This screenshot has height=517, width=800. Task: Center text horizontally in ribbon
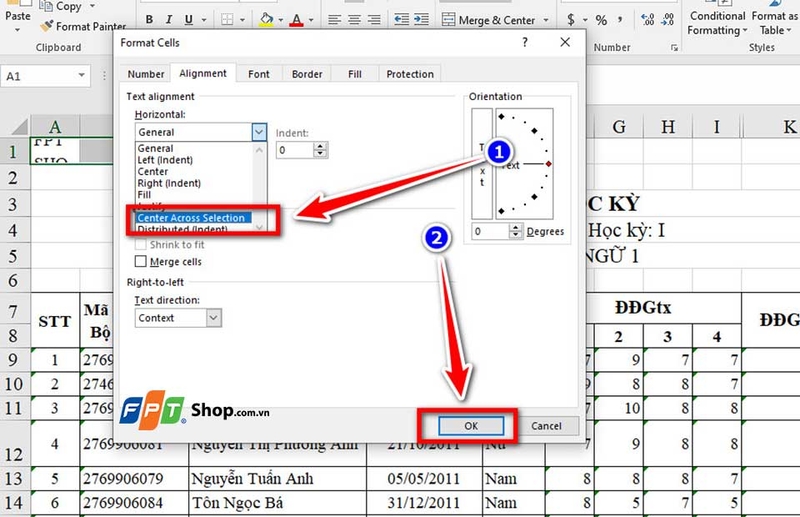pos(354,20)
